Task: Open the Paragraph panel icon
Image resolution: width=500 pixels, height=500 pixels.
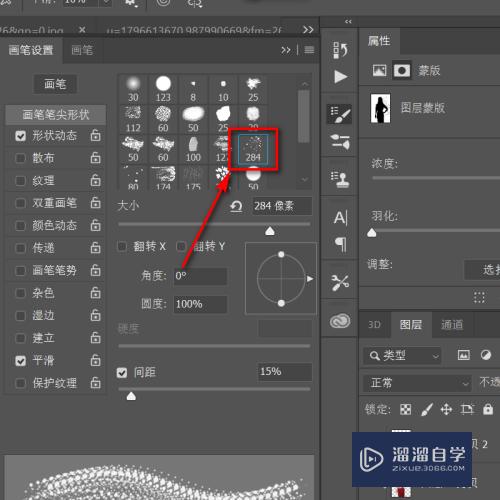Action: (340, 244)
